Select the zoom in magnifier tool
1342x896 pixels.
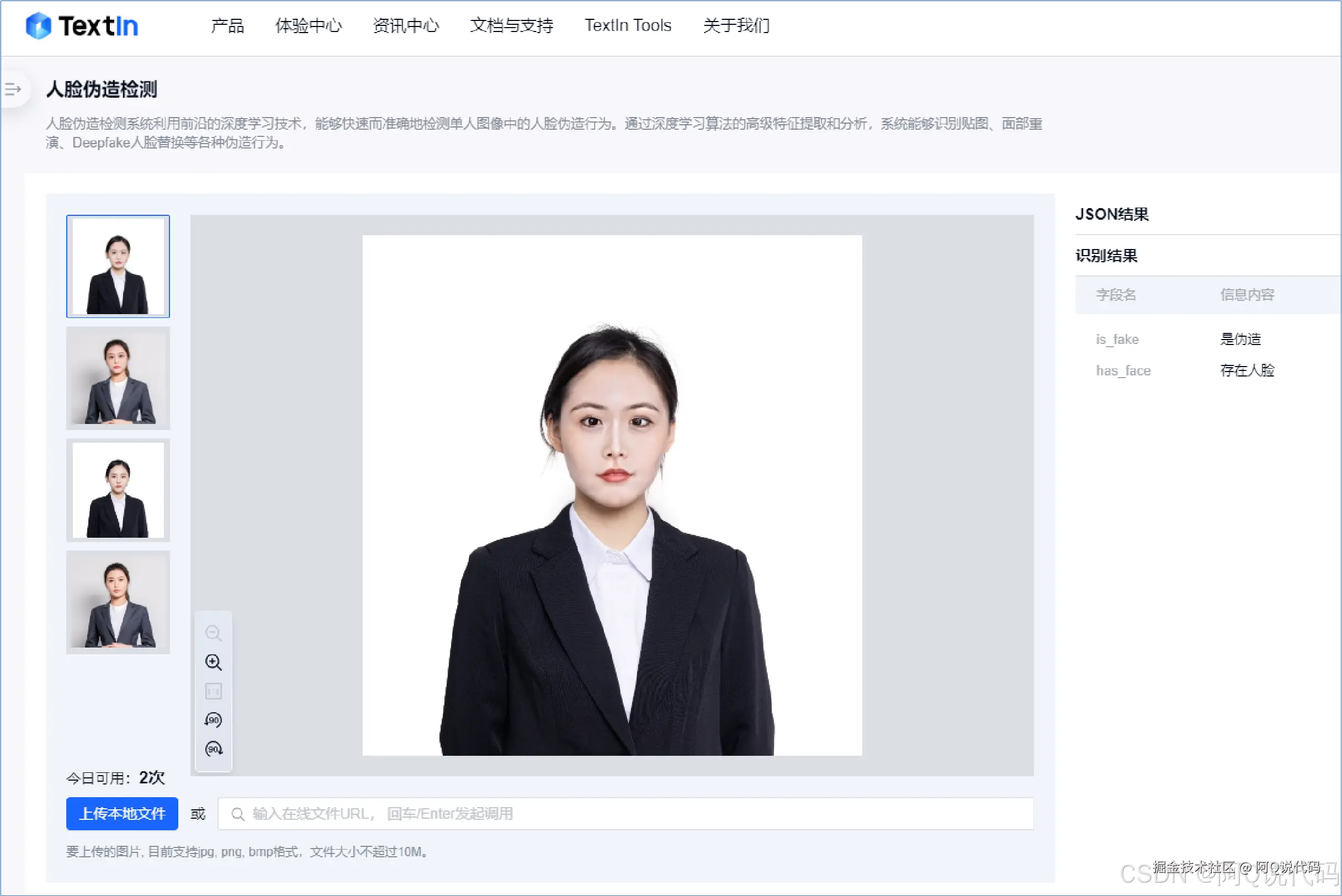(213, 662)
